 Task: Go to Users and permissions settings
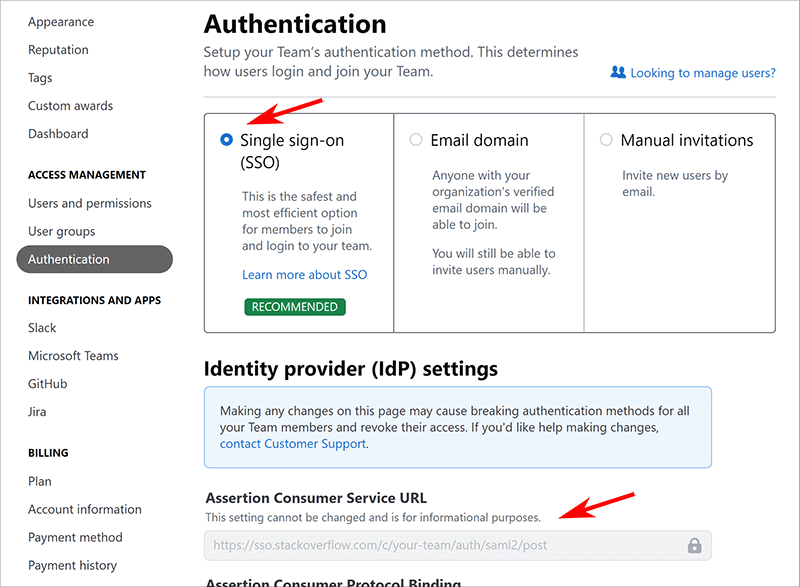(90, 203)
